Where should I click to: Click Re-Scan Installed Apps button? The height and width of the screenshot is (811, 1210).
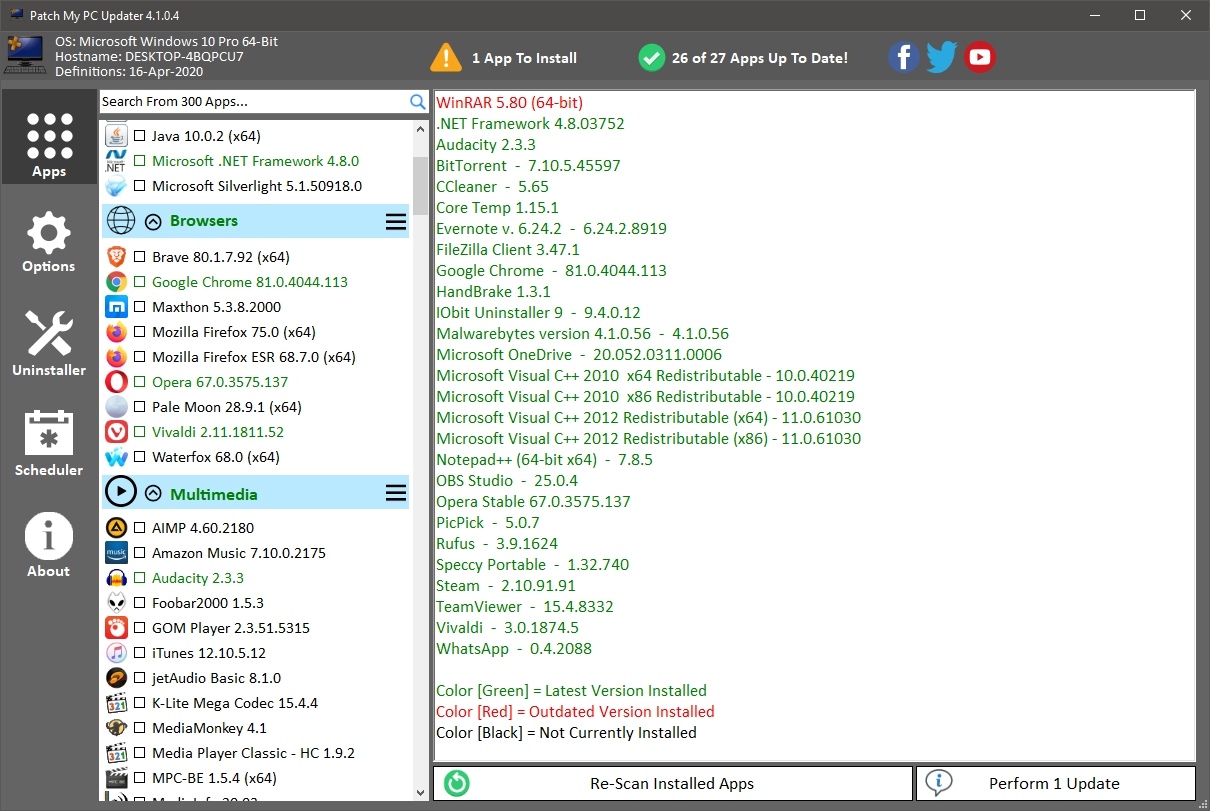point(672,784)
